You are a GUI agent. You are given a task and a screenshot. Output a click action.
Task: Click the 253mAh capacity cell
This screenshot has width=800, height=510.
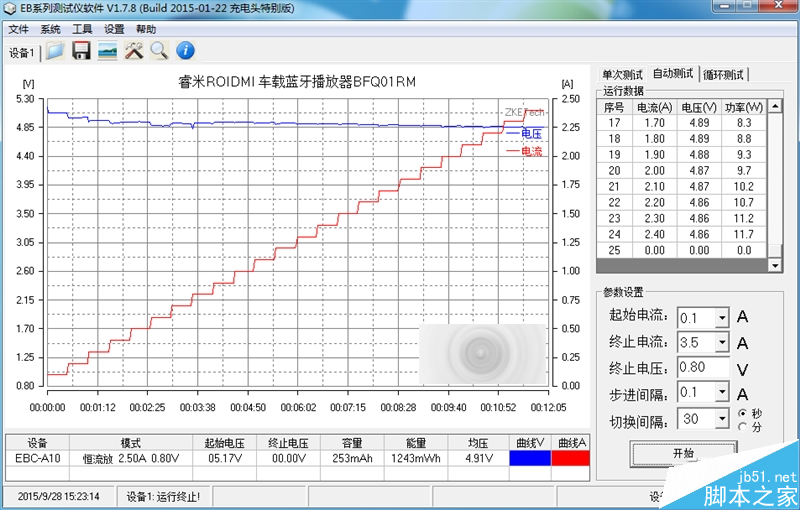point(352,458)
